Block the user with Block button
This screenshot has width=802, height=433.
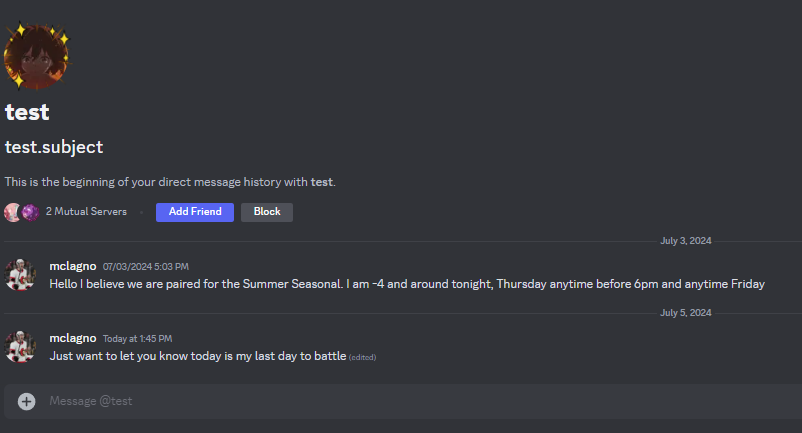(267, 212)
